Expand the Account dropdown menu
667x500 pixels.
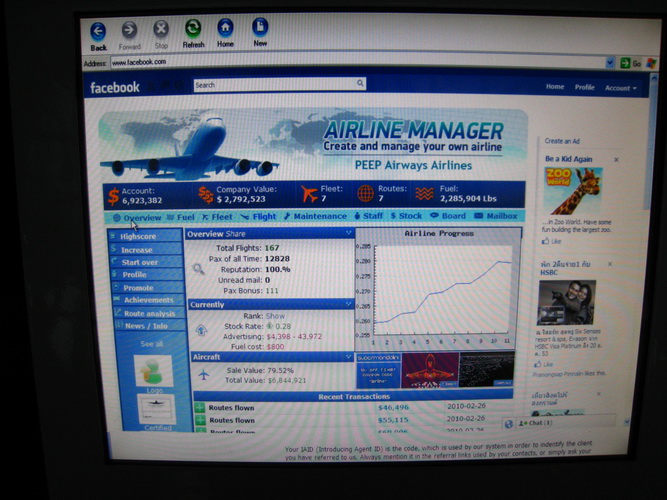(621, 88)
